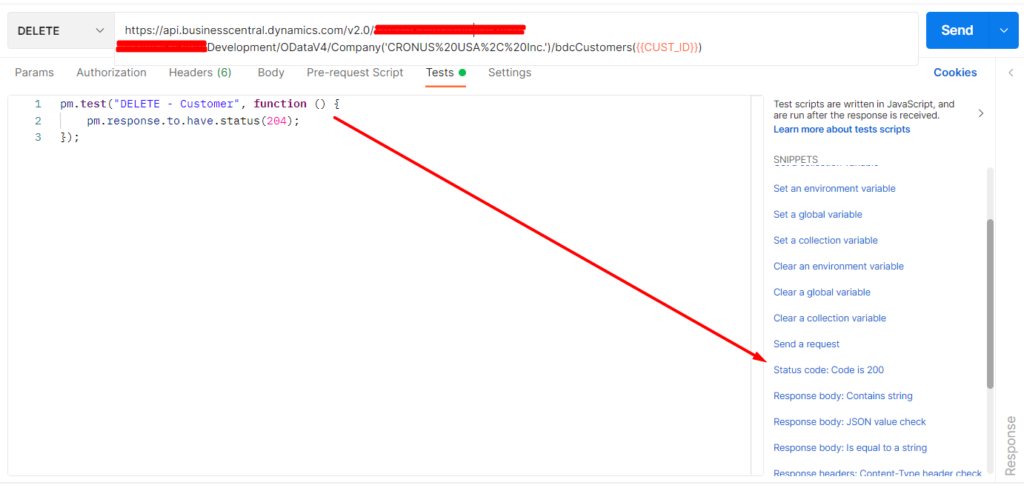Open the Headers (6) tab

[200, 73]
